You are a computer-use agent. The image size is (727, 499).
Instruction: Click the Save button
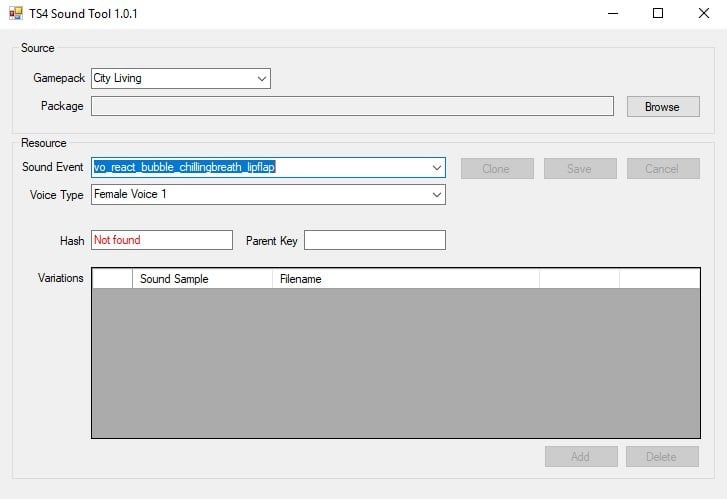click(x=580, y=168)
